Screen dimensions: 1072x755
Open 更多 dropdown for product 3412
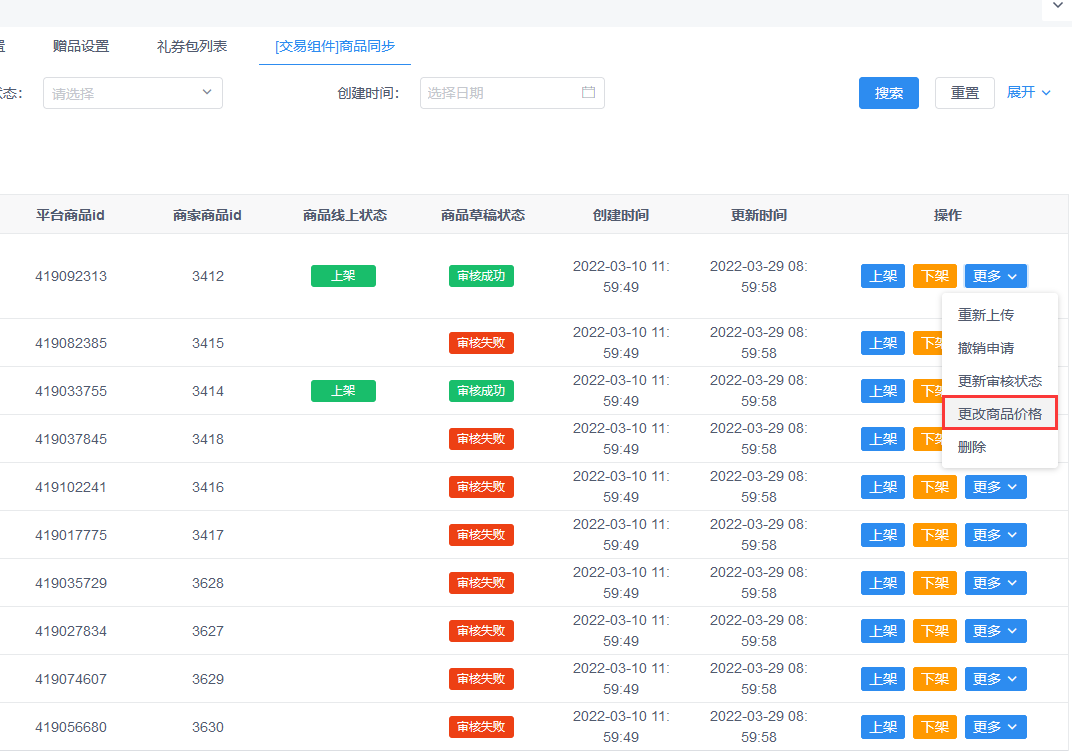click(x=995, y=276)
